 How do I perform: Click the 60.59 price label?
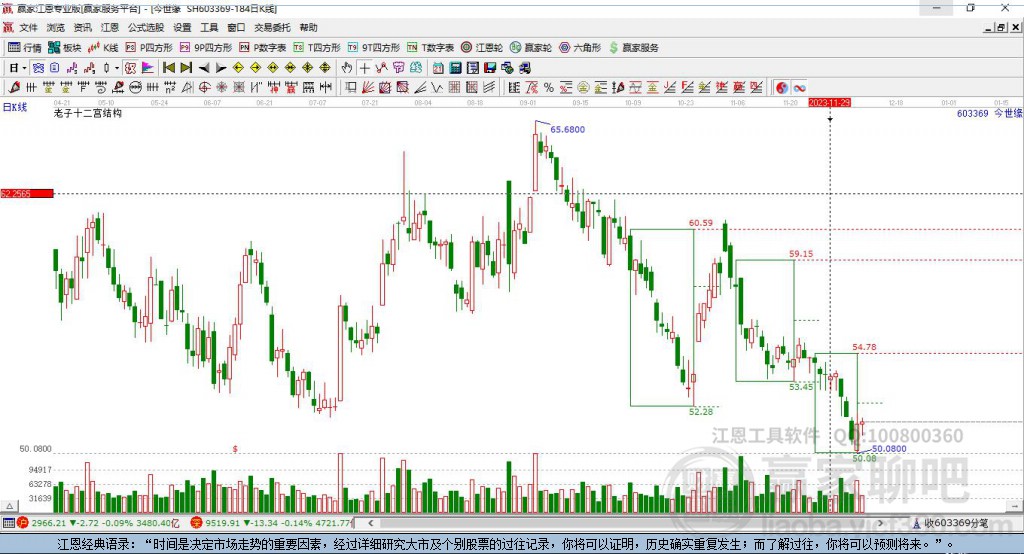click(x=701, y=223)
